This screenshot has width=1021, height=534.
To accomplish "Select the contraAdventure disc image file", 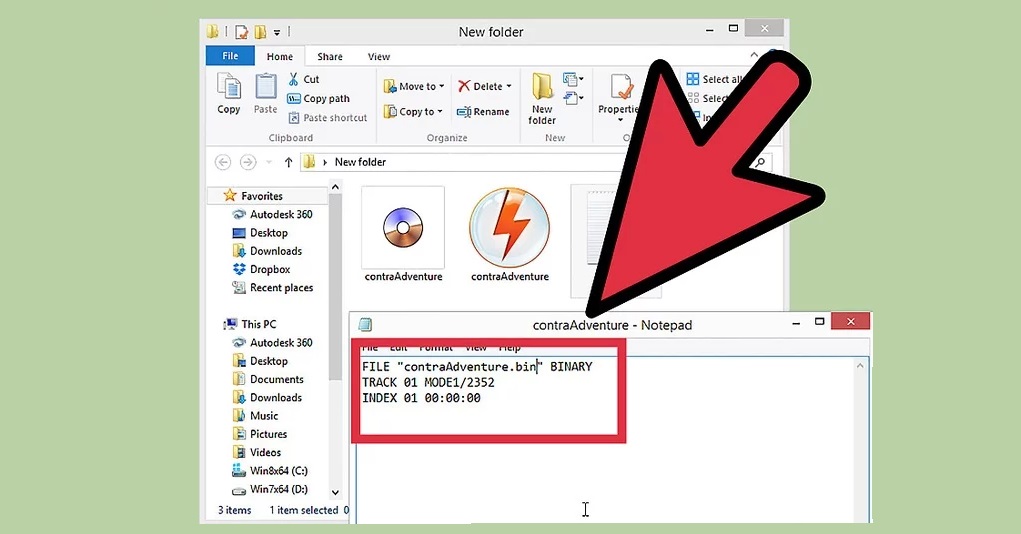I will [403, 235].
